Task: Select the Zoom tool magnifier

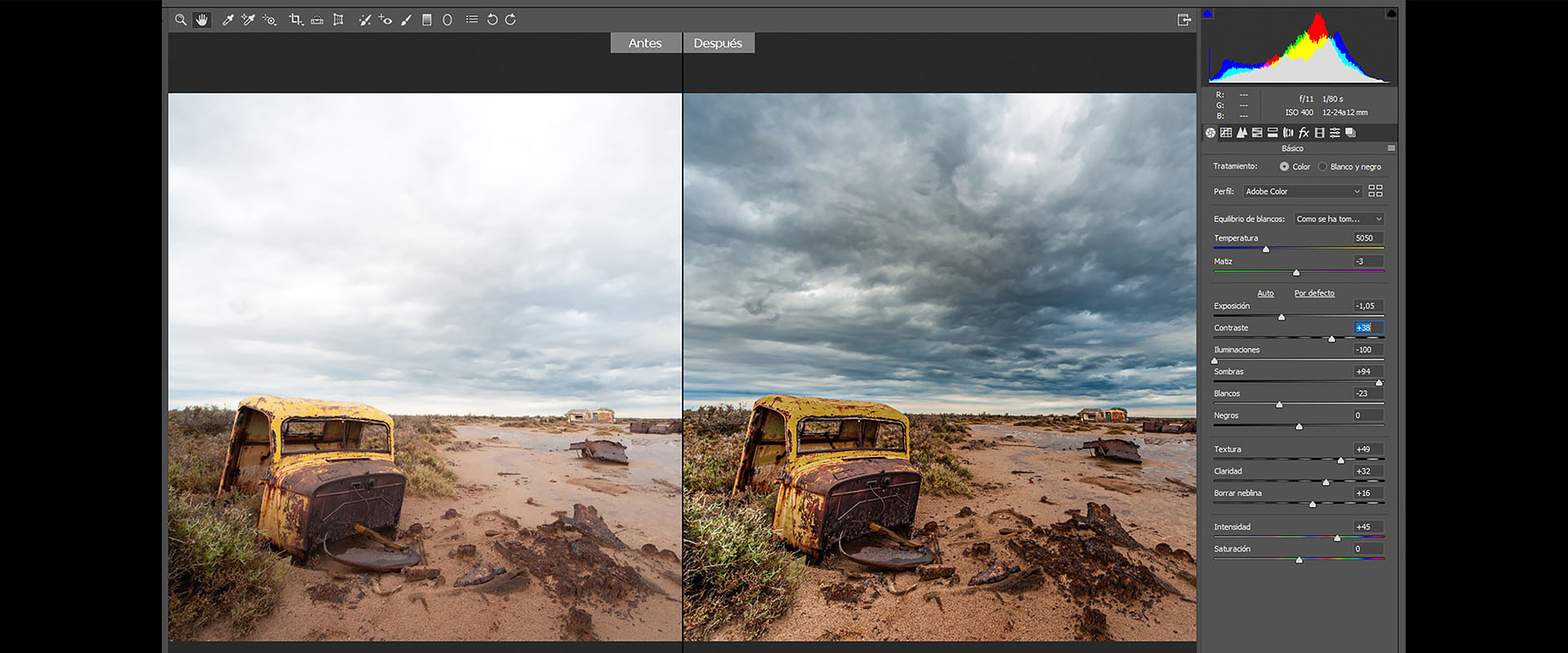Action: click(180, 20)
